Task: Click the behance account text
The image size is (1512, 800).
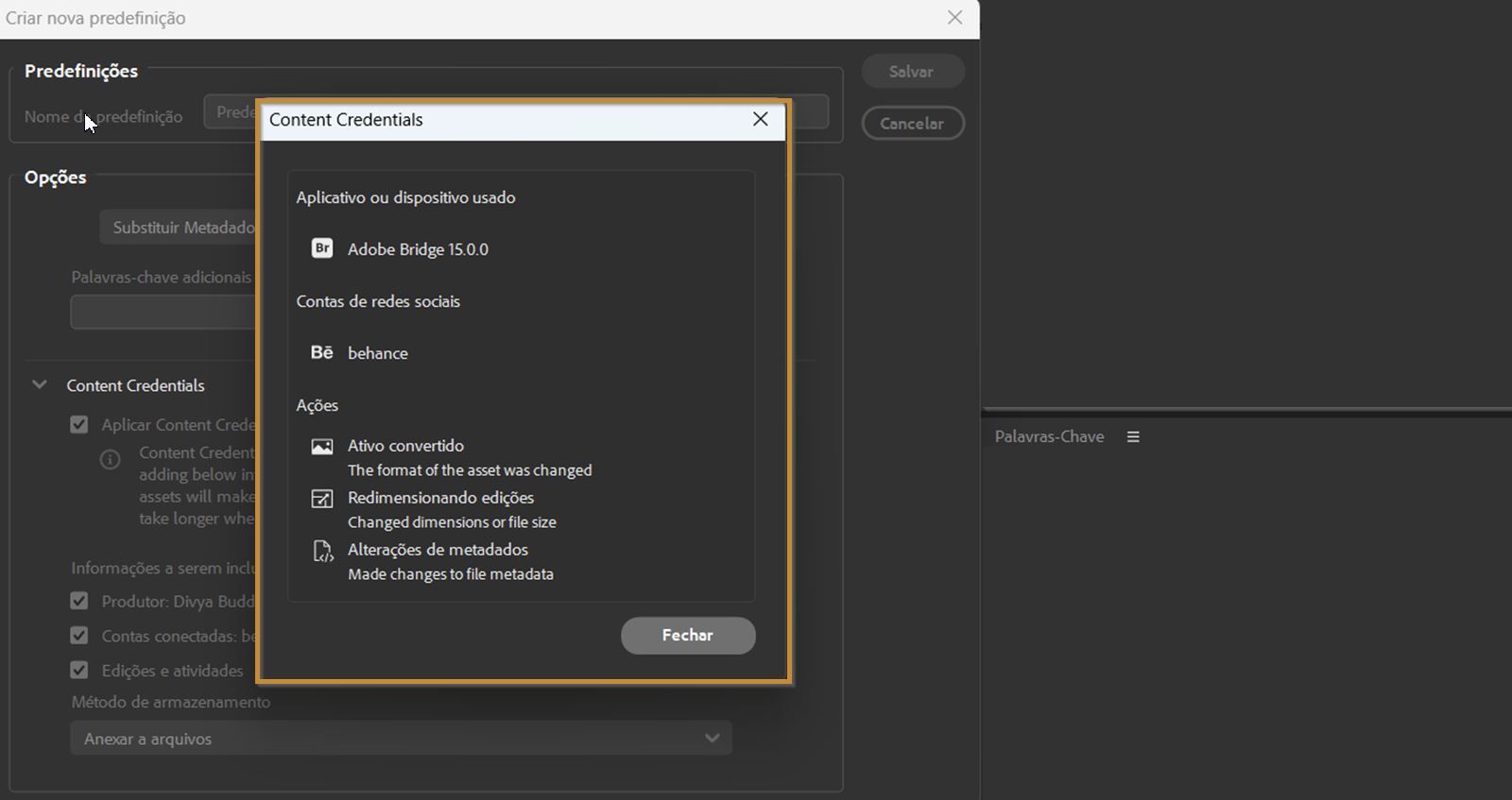Action: click(x=378, y=353)
